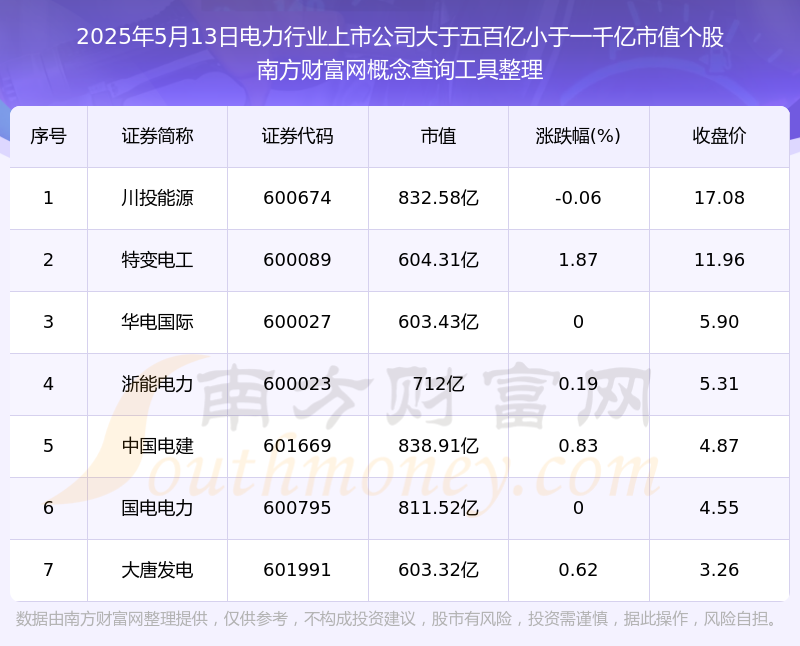Select the 川投能源 stock name
Viewport: 800px width, 646px height.
pos(157,198)
